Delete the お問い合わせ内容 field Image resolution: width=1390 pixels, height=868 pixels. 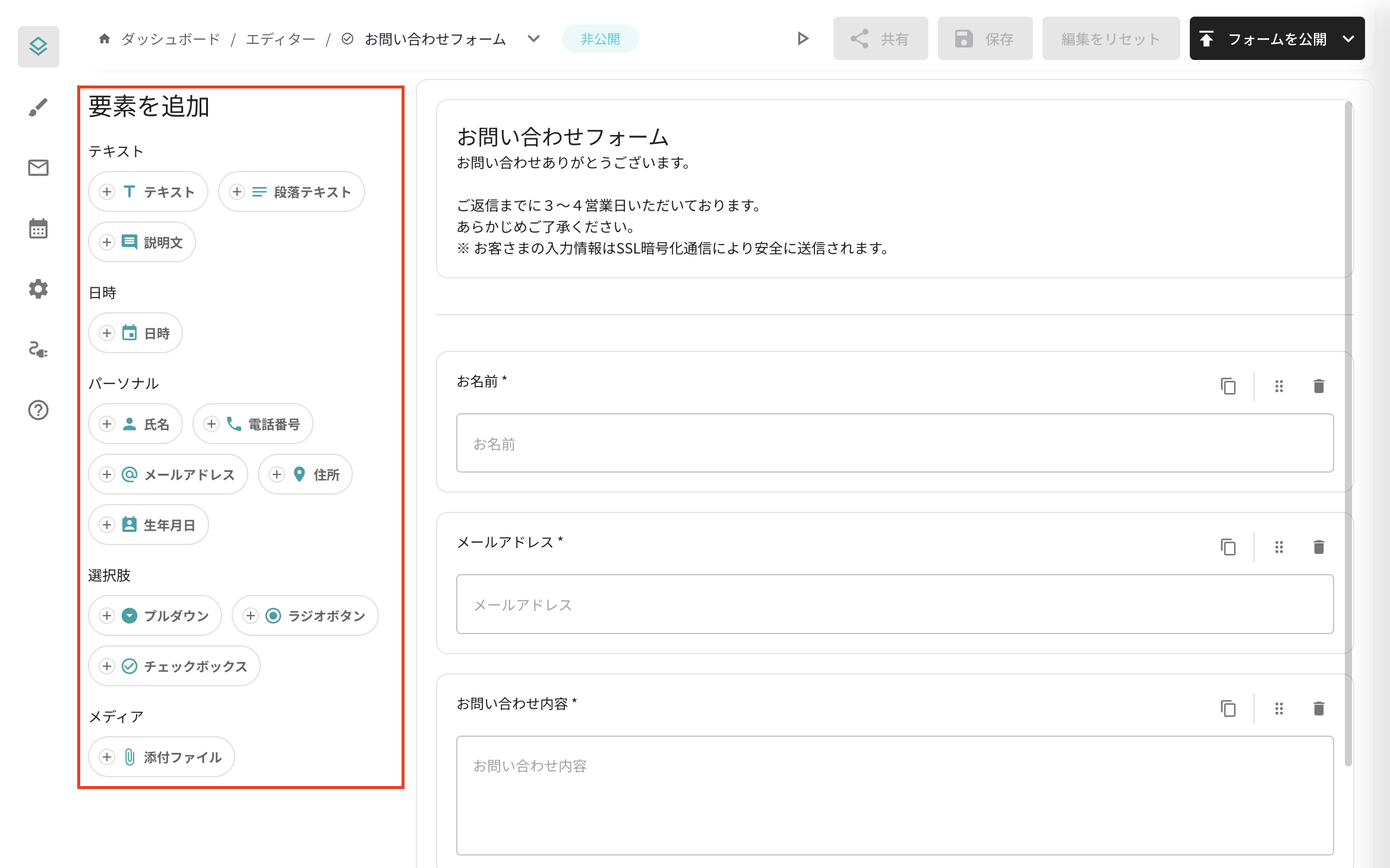(1319, 708)
